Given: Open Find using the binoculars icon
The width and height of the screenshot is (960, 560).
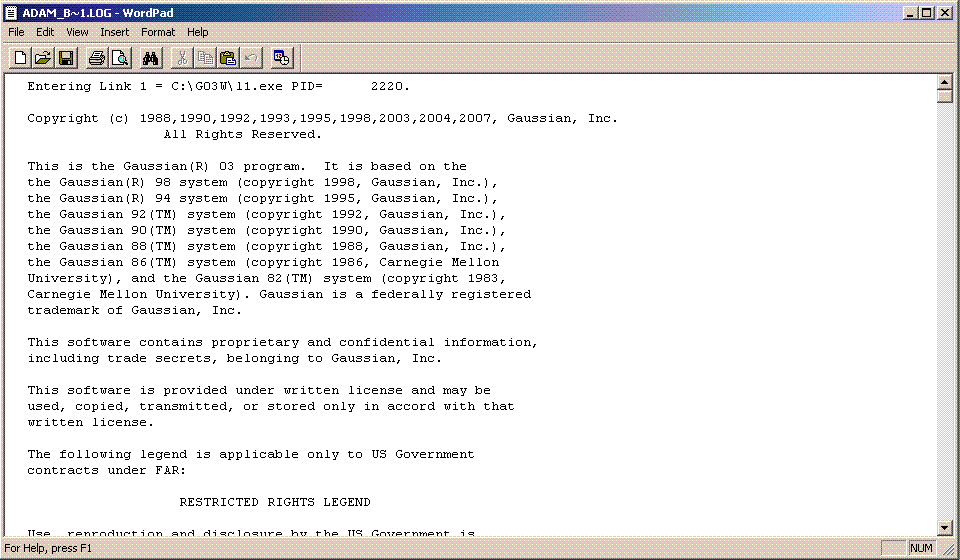Looking at the screenshot, I should point(151,58).
